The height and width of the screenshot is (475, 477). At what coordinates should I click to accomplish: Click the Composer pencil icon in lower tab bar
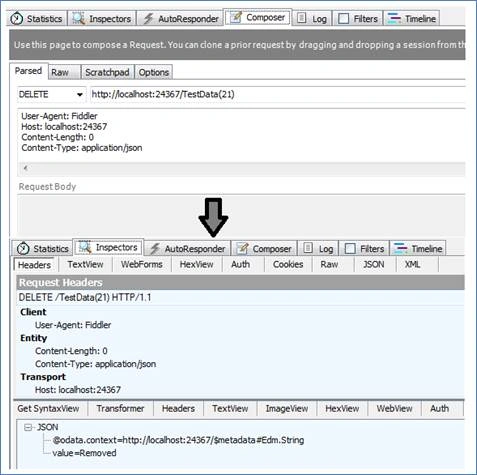[243, 248]
